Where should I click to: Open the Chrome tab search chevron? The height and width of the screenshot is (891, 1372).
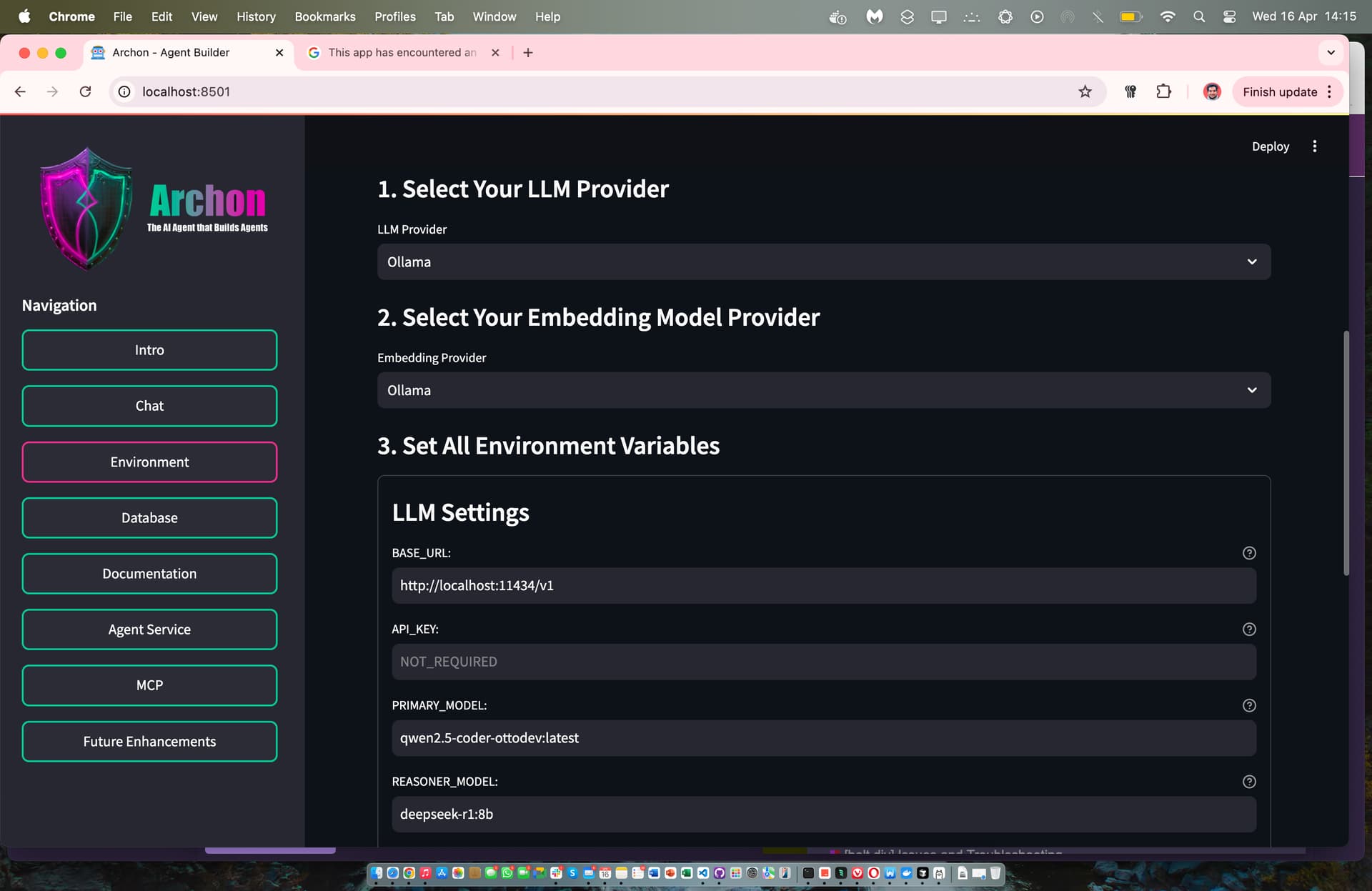pos(1331,53)
